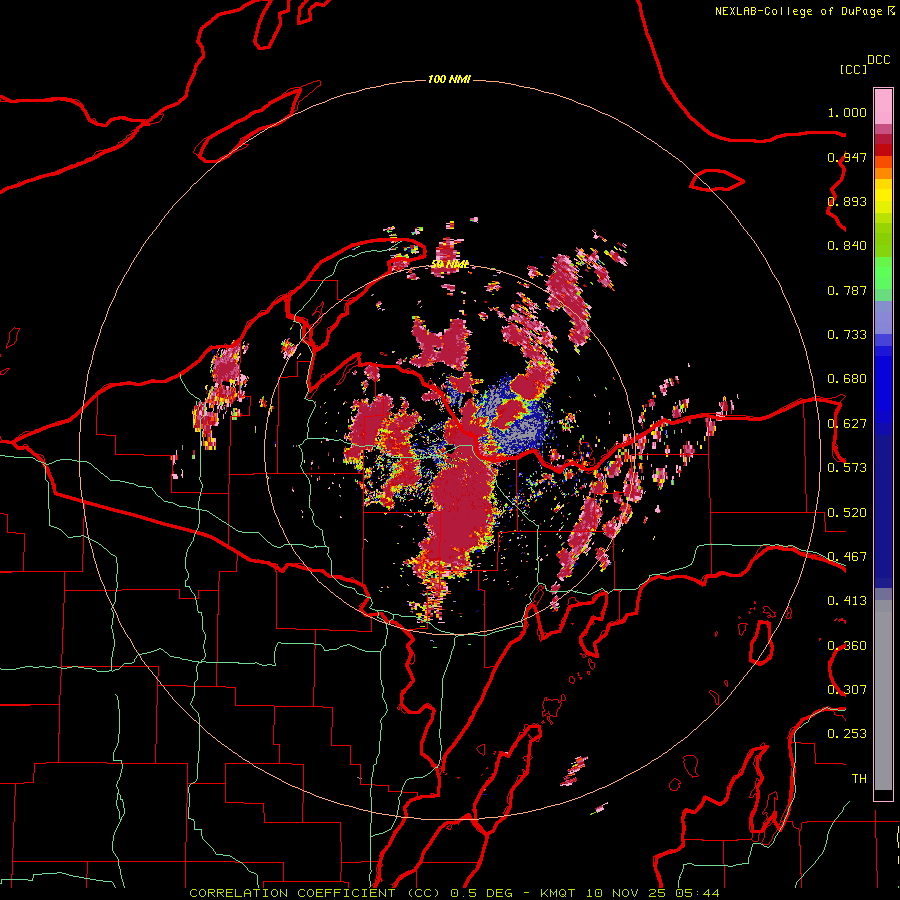The width and height of the screenshot is (900, 900).
Task: Pick the bright green segment of the color bar
Action: click(883, 273)
